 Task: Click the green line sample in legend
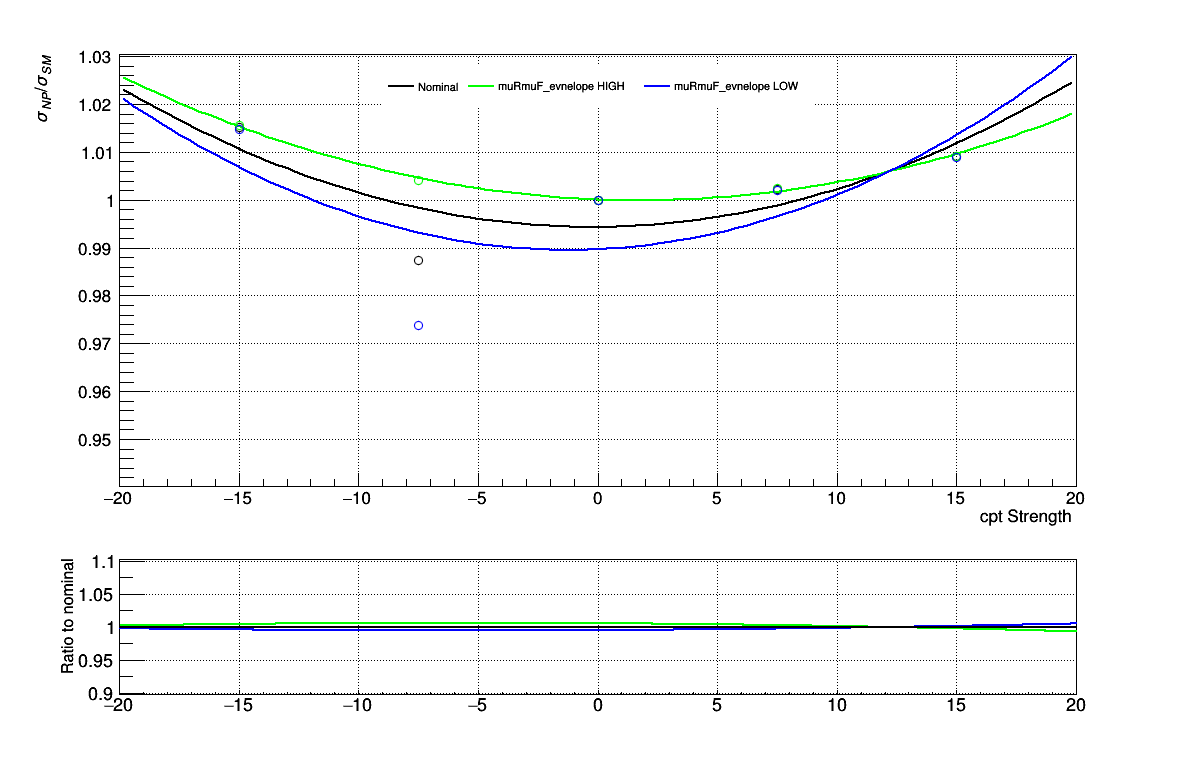[481, 86]
